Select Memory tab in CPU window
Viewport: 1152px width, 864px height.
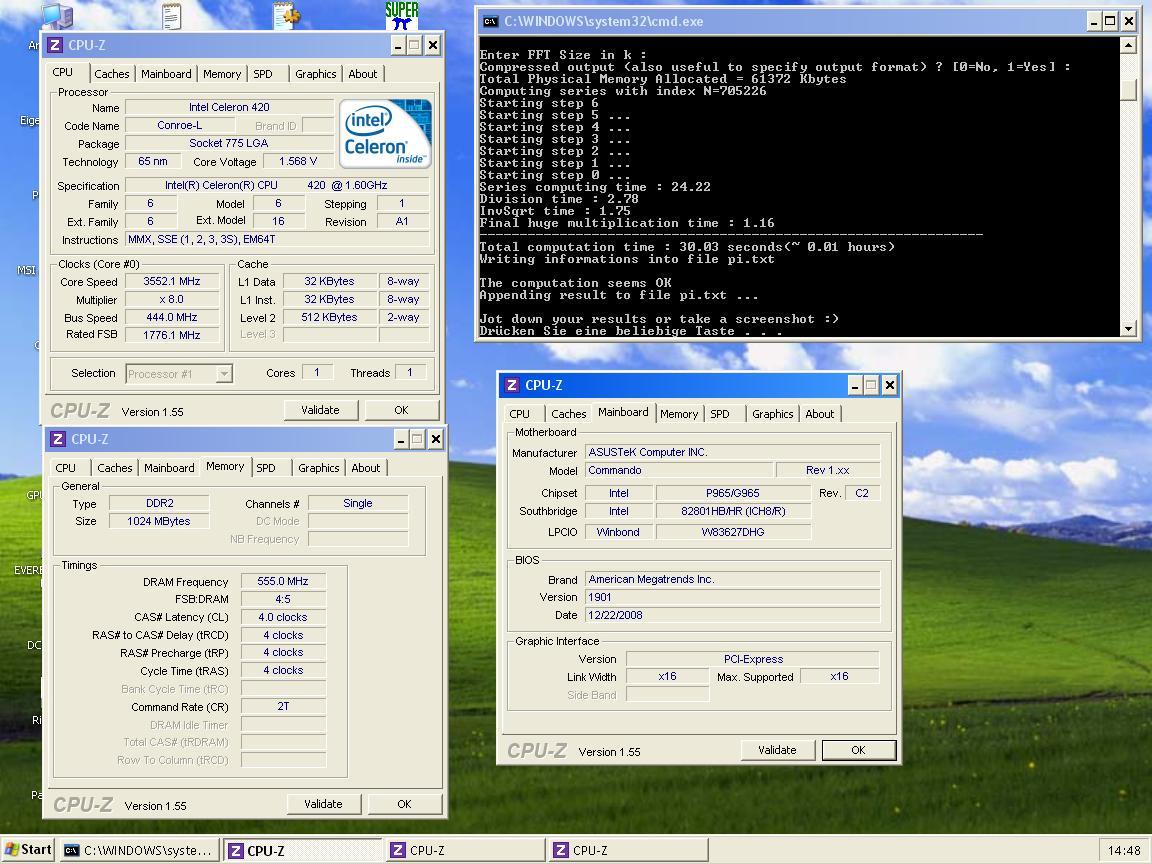click(x=222, y=74)
